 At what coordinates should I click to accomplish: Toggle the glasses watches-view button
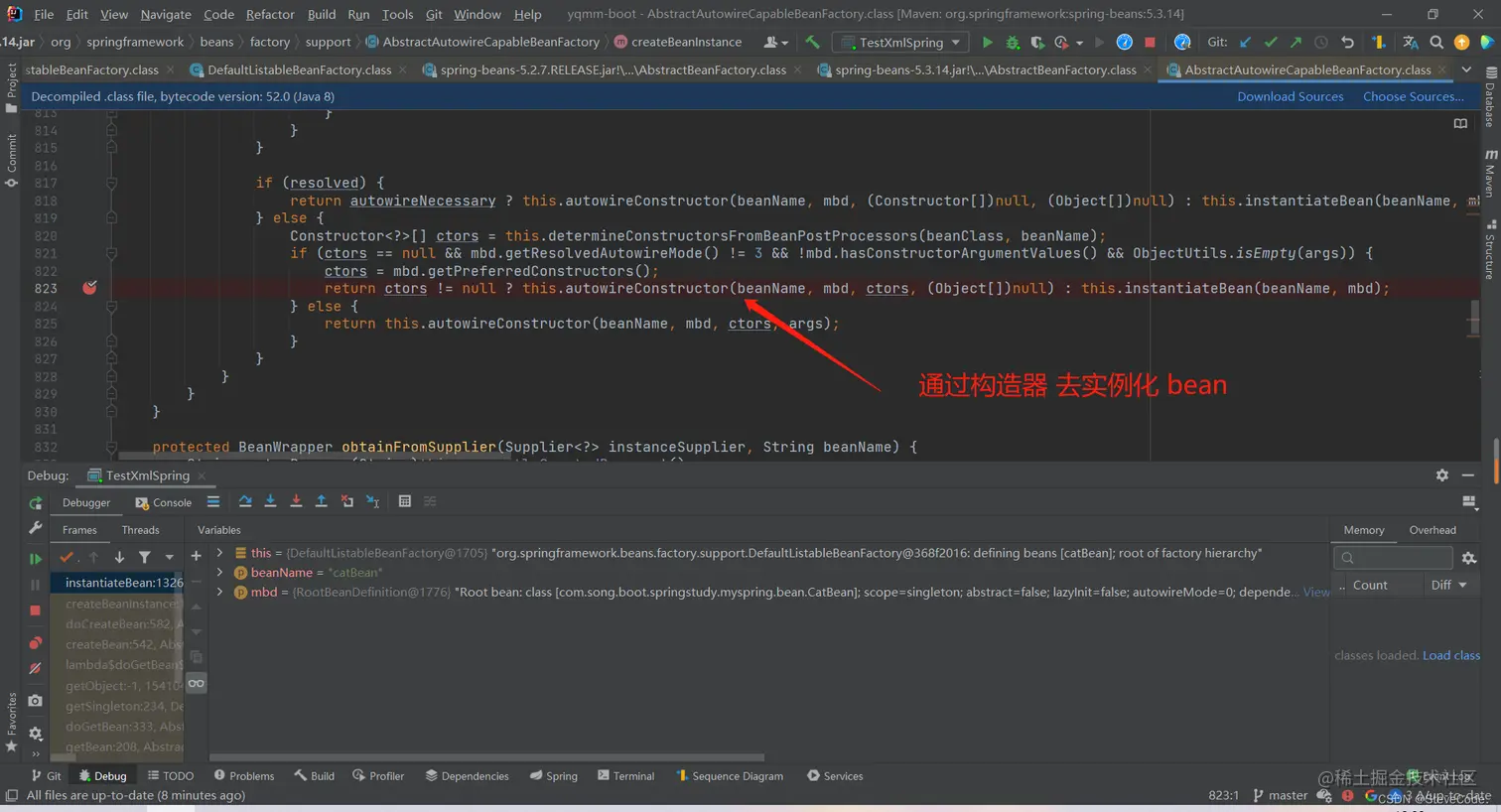tap(197, 683)
